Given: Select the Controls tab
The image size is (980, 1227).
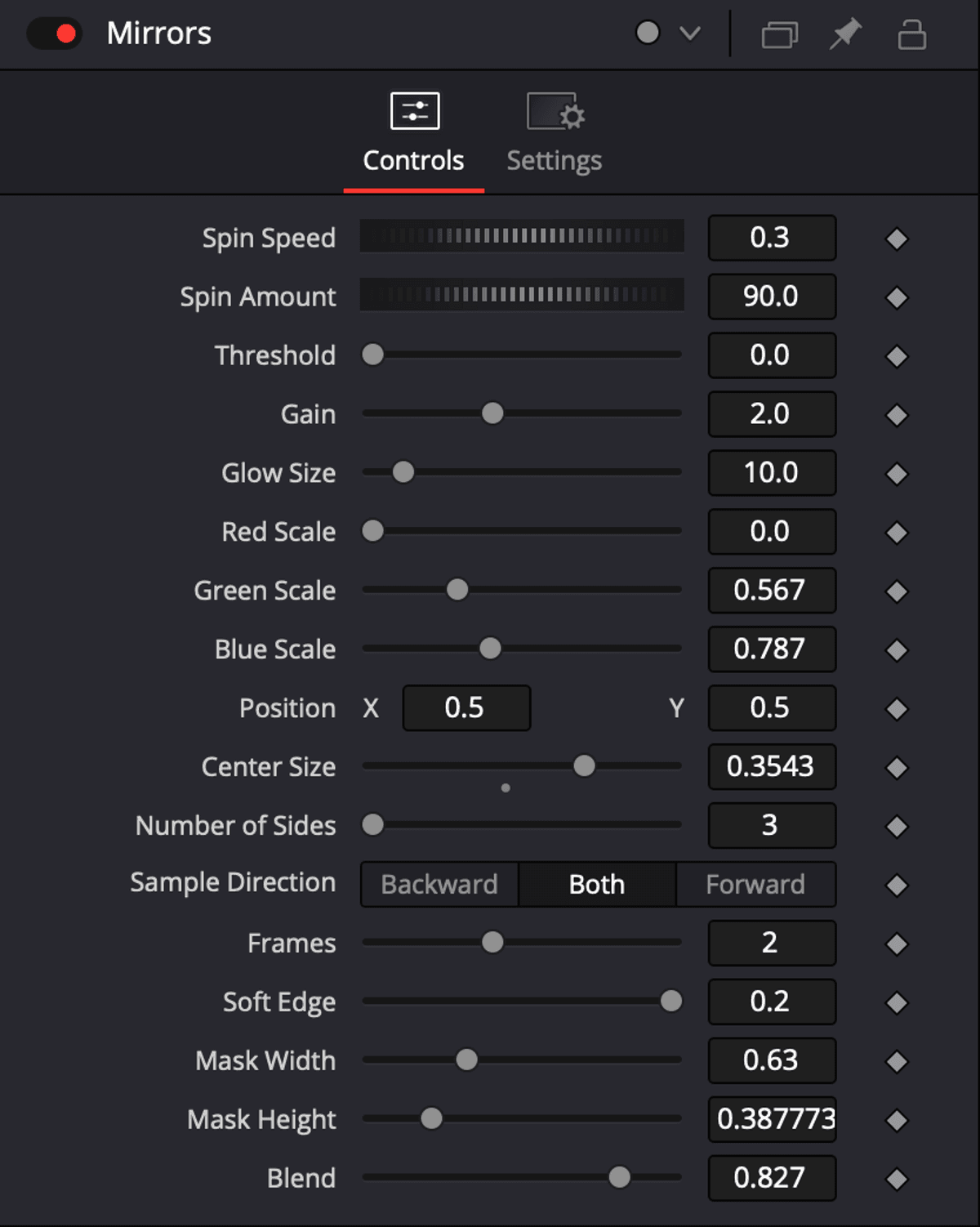Looking at the screenshot, I should click(x=413, y=134).
